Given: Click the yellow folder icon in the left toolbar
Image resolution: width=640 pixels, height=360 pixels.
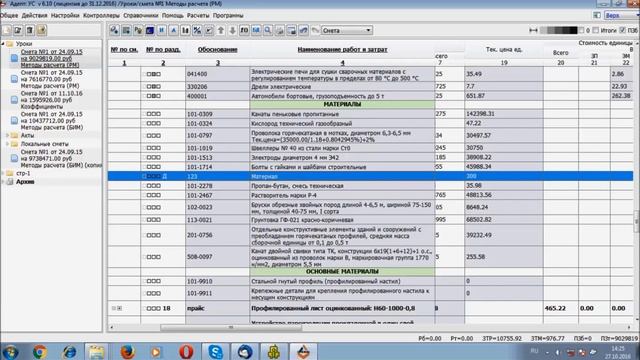Looking at the screenshot, I should coord(41,30).
